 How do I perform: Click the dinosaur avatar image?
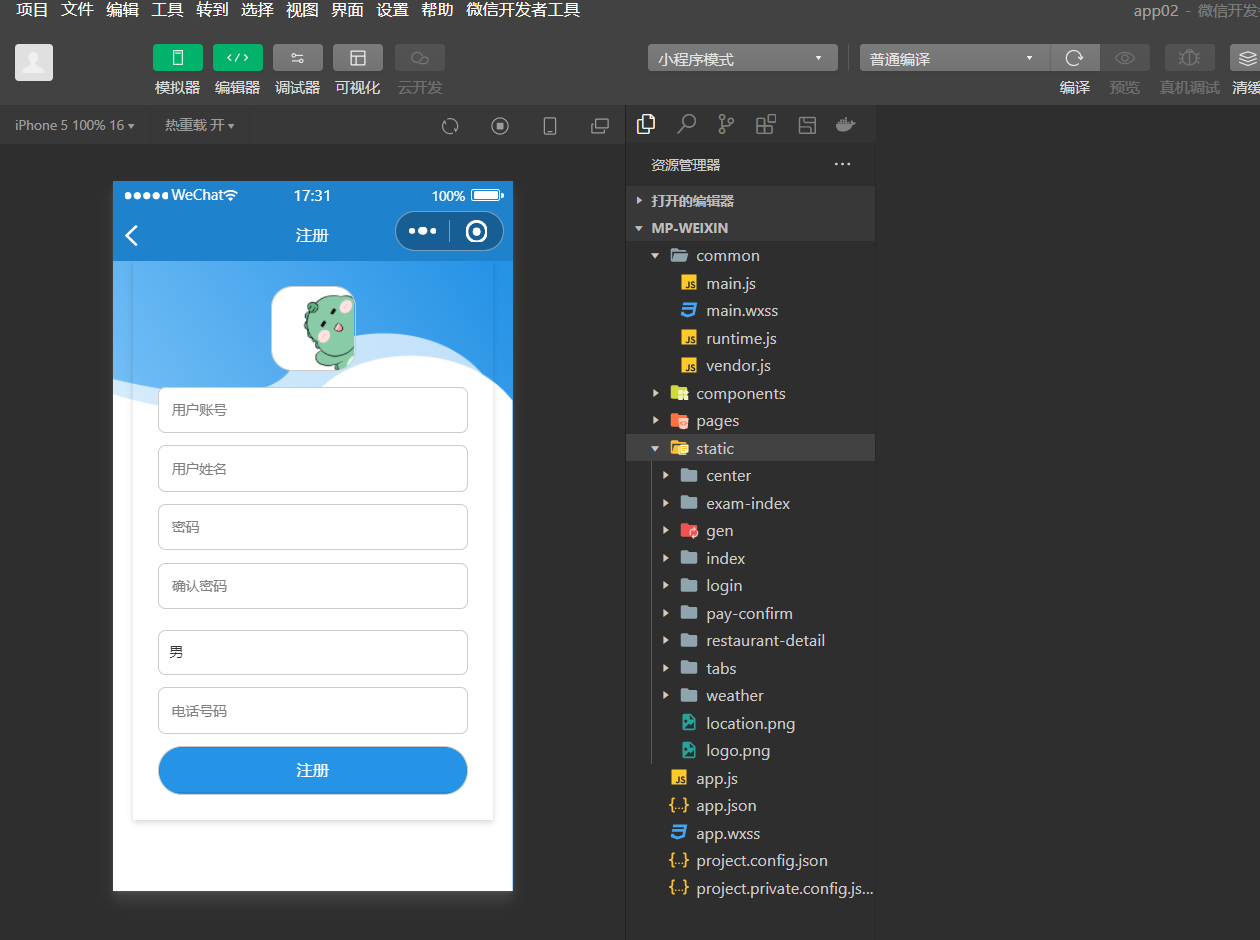click(x=313, y=328)
